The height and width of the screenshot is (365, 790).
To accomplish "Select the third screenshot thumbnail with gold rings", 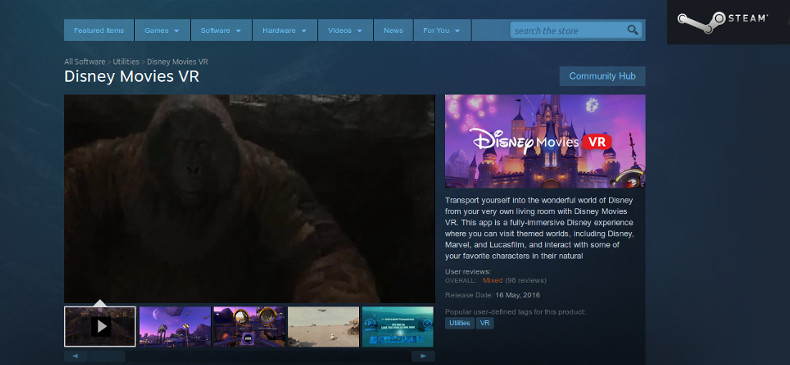I will pos(249,327).
